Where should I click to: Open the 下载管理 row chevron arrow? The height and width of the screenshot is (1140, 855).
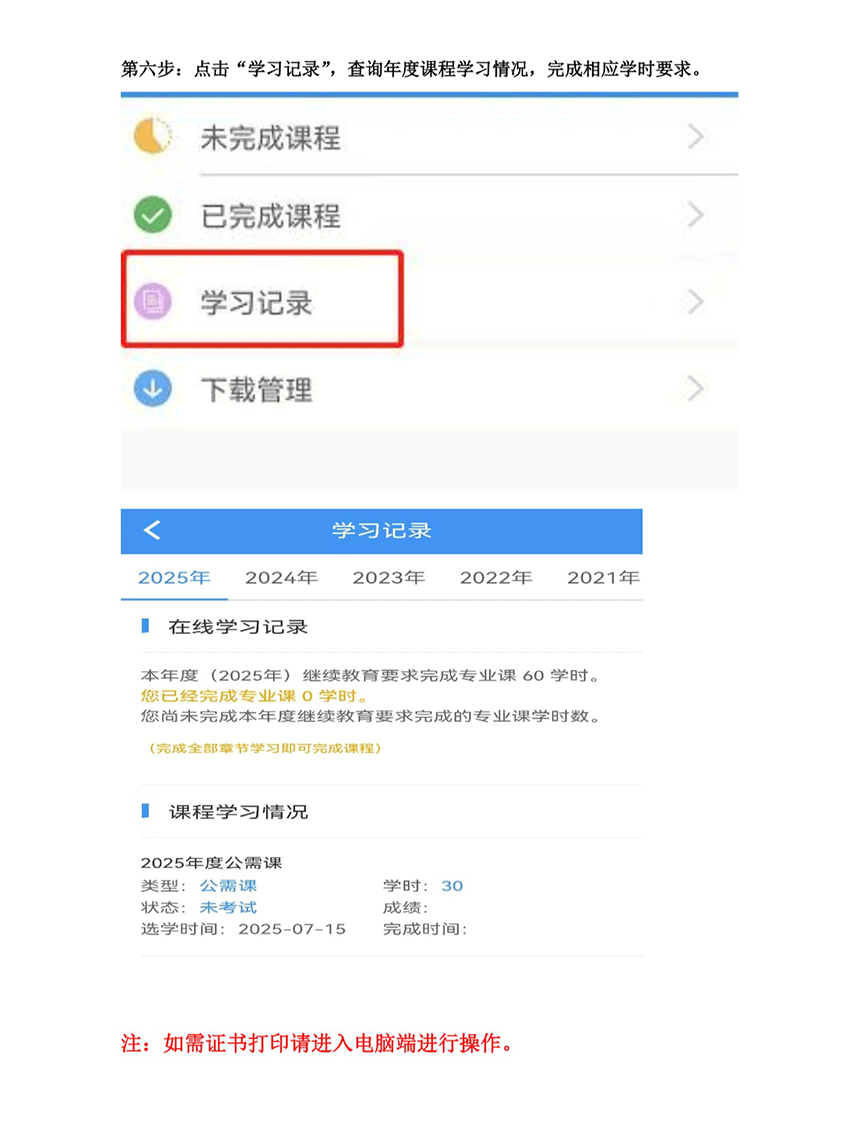(696, 390)
